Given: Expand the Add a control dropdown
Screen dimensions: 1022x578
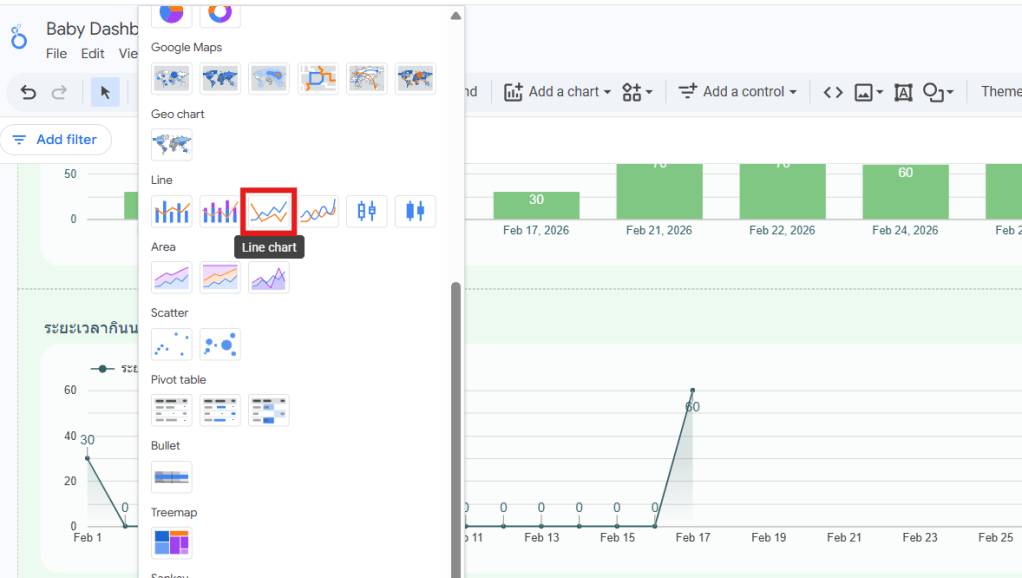Looking at the screenshot, I should [x=737, y=92].
